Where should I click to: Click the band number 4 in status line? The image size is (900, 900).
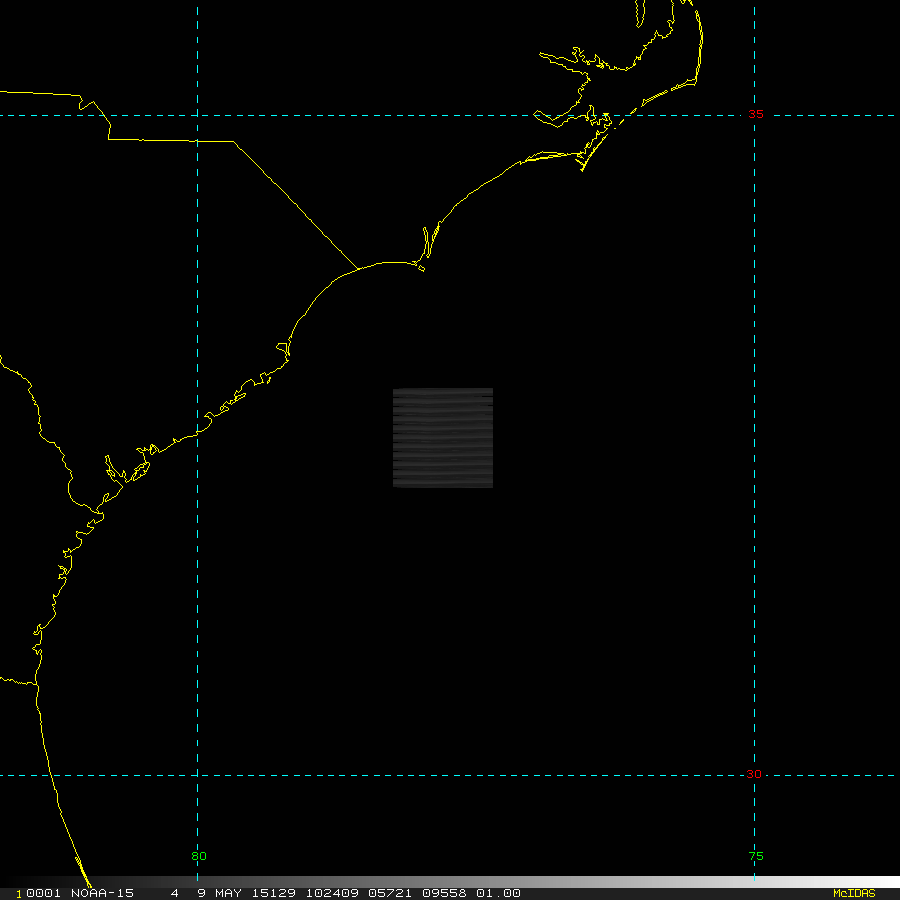pos(174,893)
